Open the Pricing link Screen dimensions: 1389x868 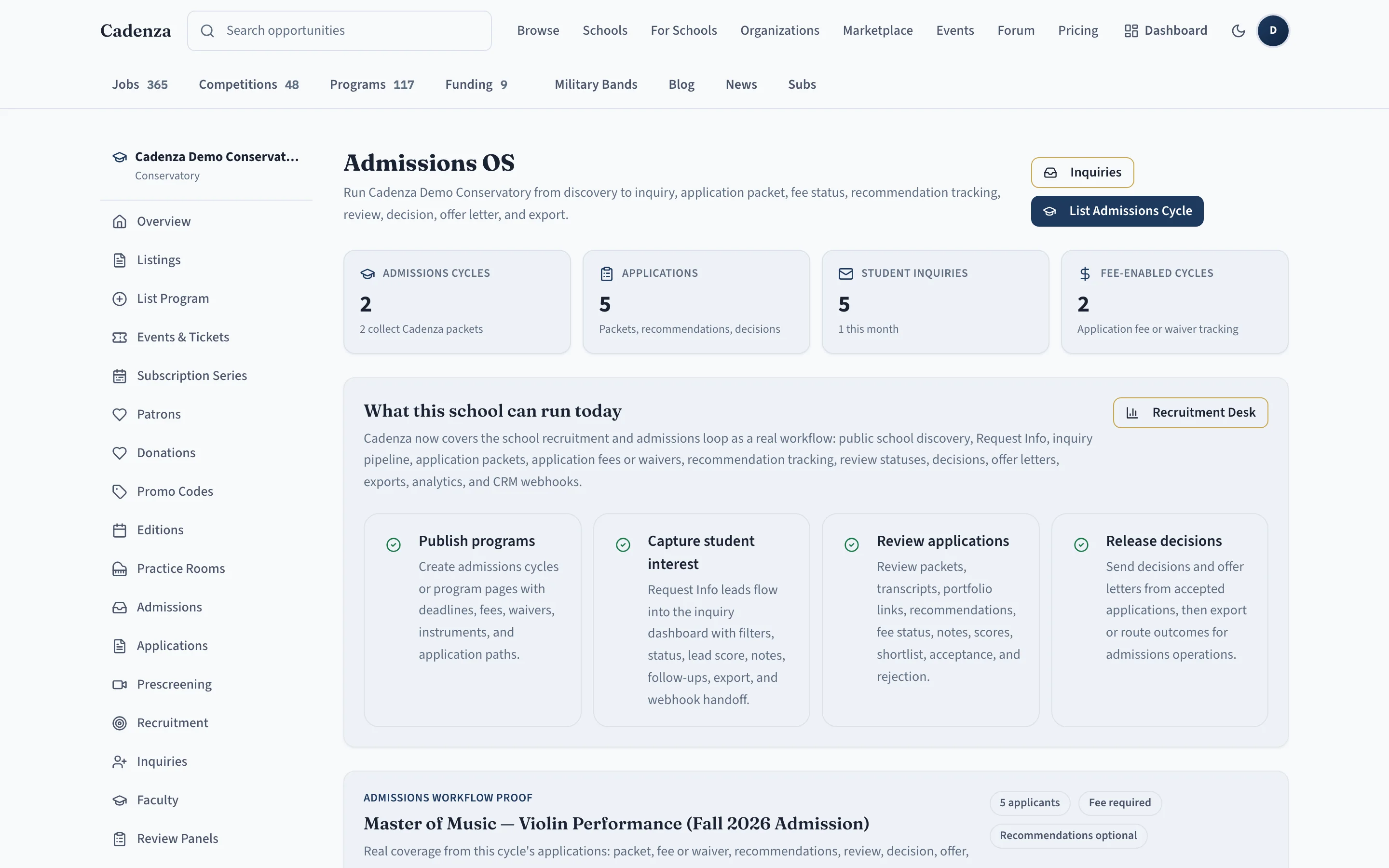pyautogui.click(x=1078, y=30)
